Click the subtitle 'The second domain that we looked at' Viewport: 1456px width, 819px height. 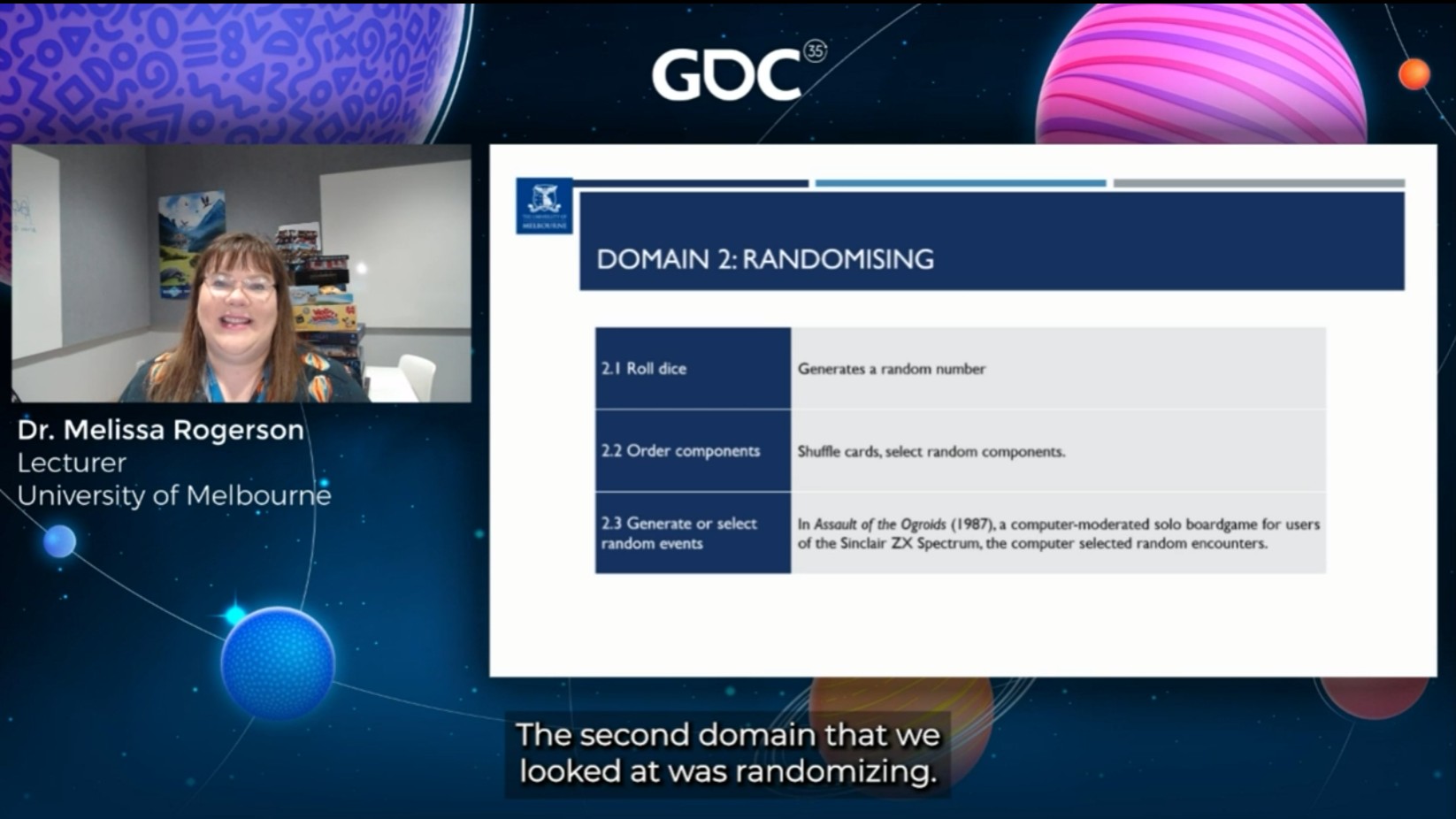tap(727, 753)
